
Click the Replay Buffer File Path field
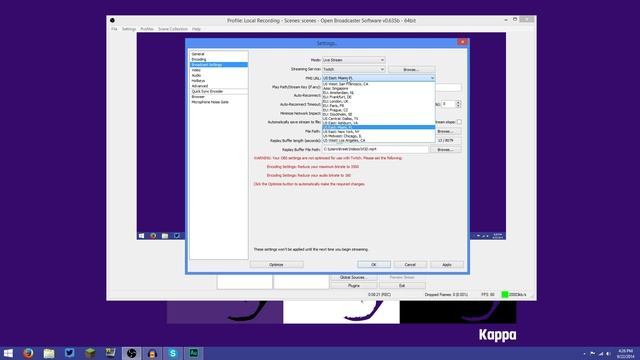coord(375,149)
